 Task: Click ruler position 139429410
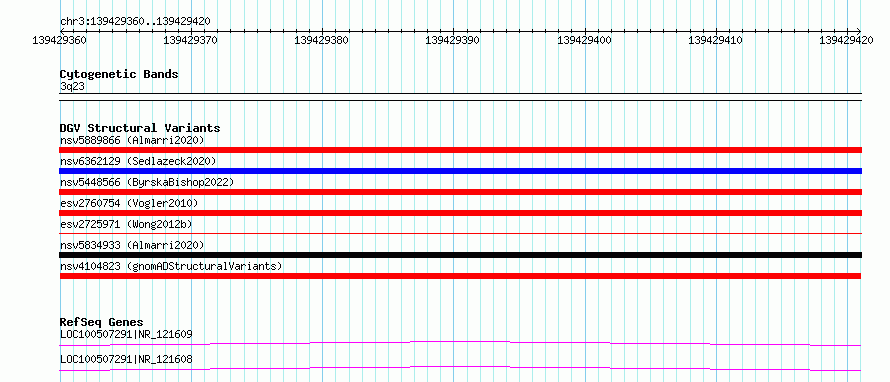(x=716, y=40)
